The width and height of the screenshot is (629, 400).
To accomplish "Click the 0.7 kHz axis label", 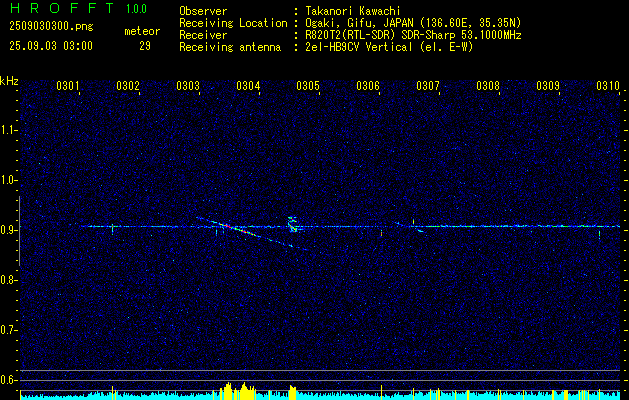I will pos(8,330).
